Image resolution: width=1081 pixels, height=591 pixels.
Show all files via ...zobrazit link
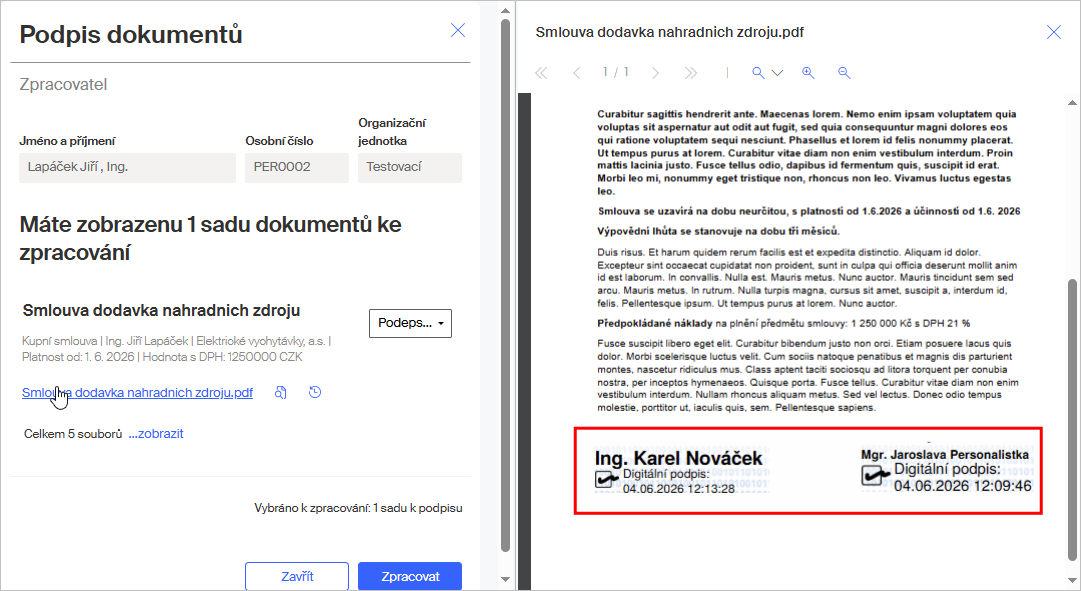pos(156,434)
